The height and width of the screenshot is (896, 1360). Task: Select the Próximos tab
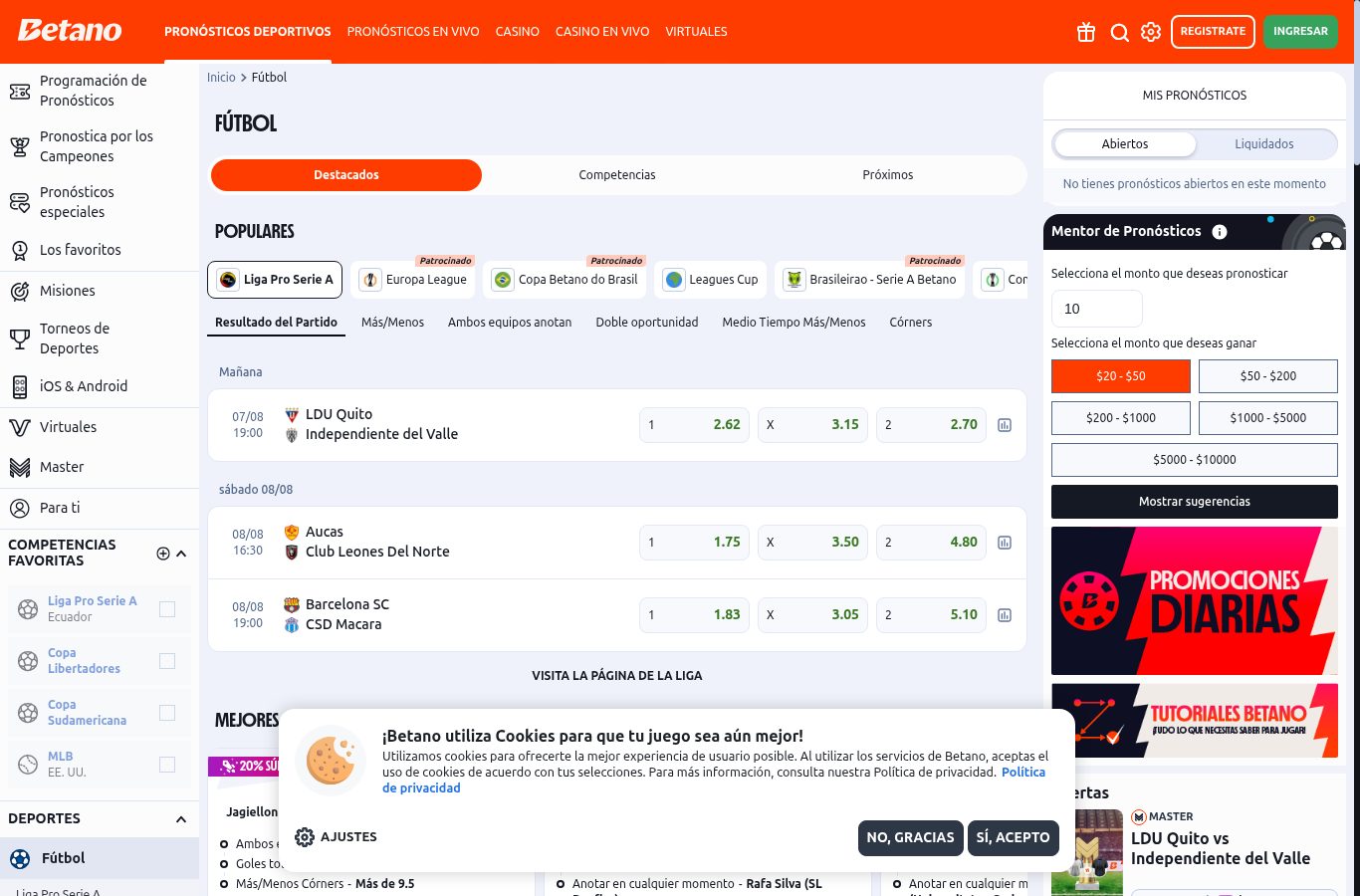click(x=888, y=175)
